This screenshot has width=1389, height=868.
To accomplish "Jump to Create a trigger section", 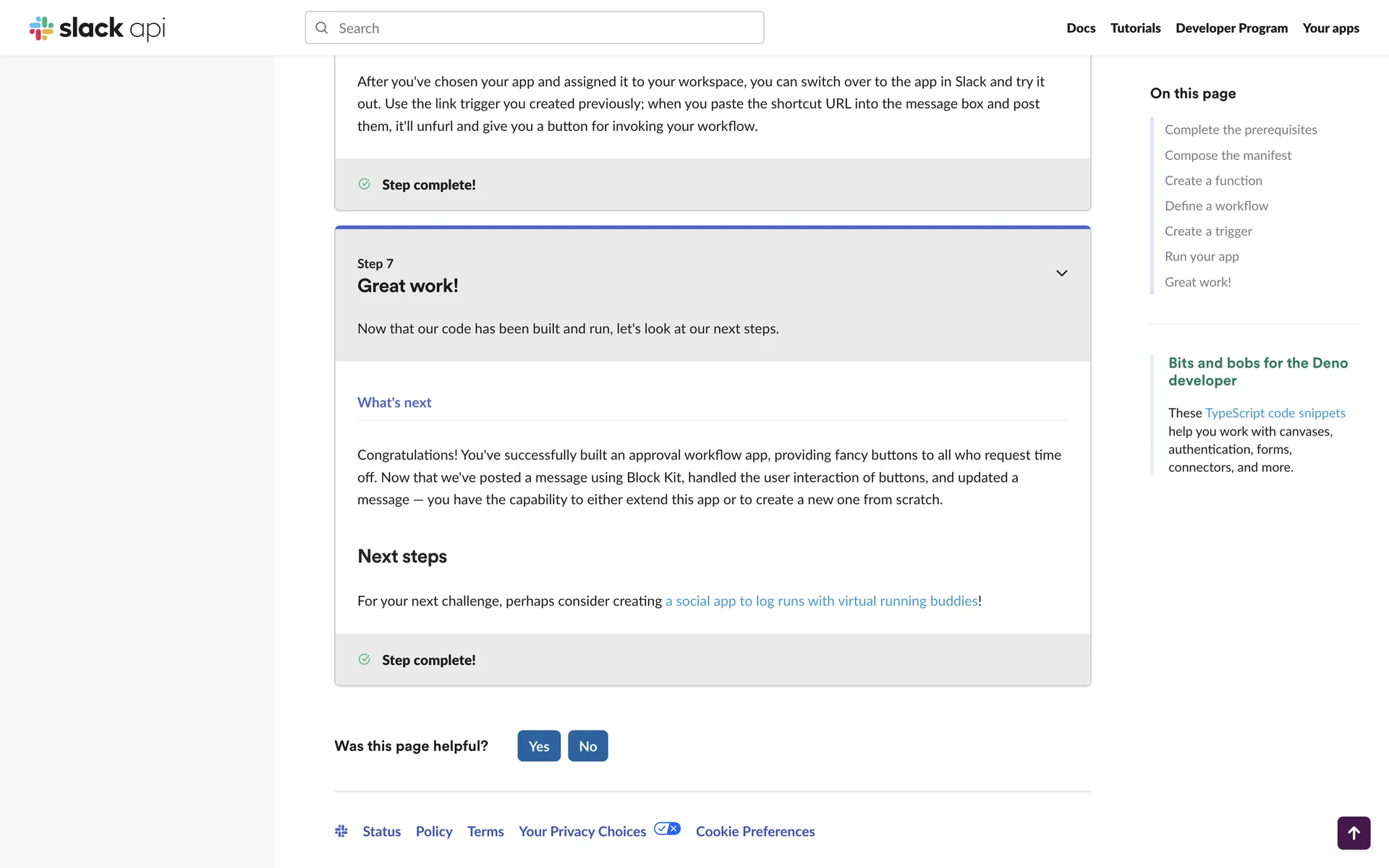I will 1208,231.
